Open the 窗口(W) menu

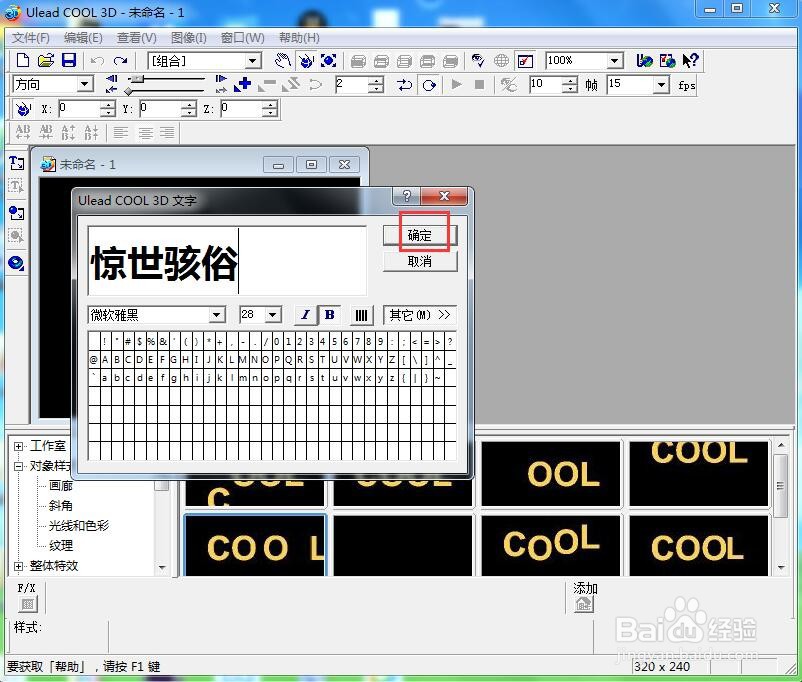[x=242, y=38]
